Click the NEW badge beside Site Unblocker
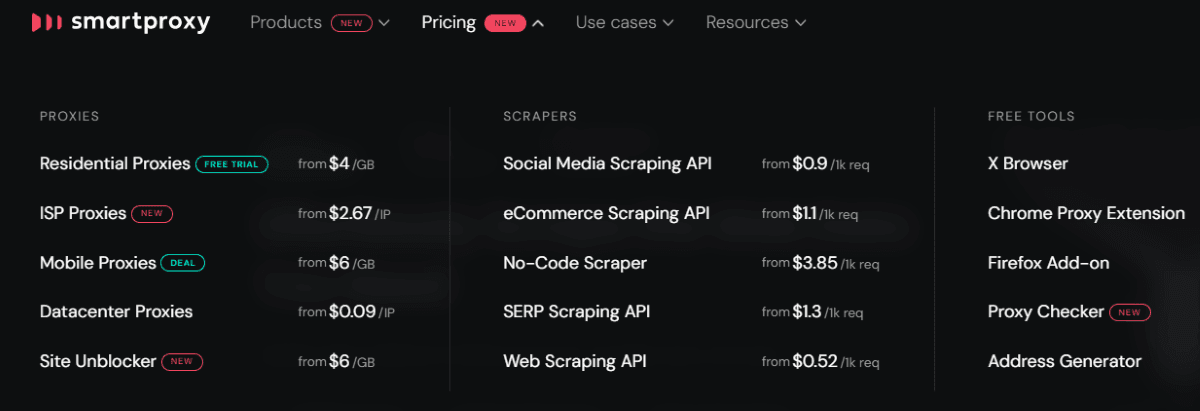 coord(182,361)
